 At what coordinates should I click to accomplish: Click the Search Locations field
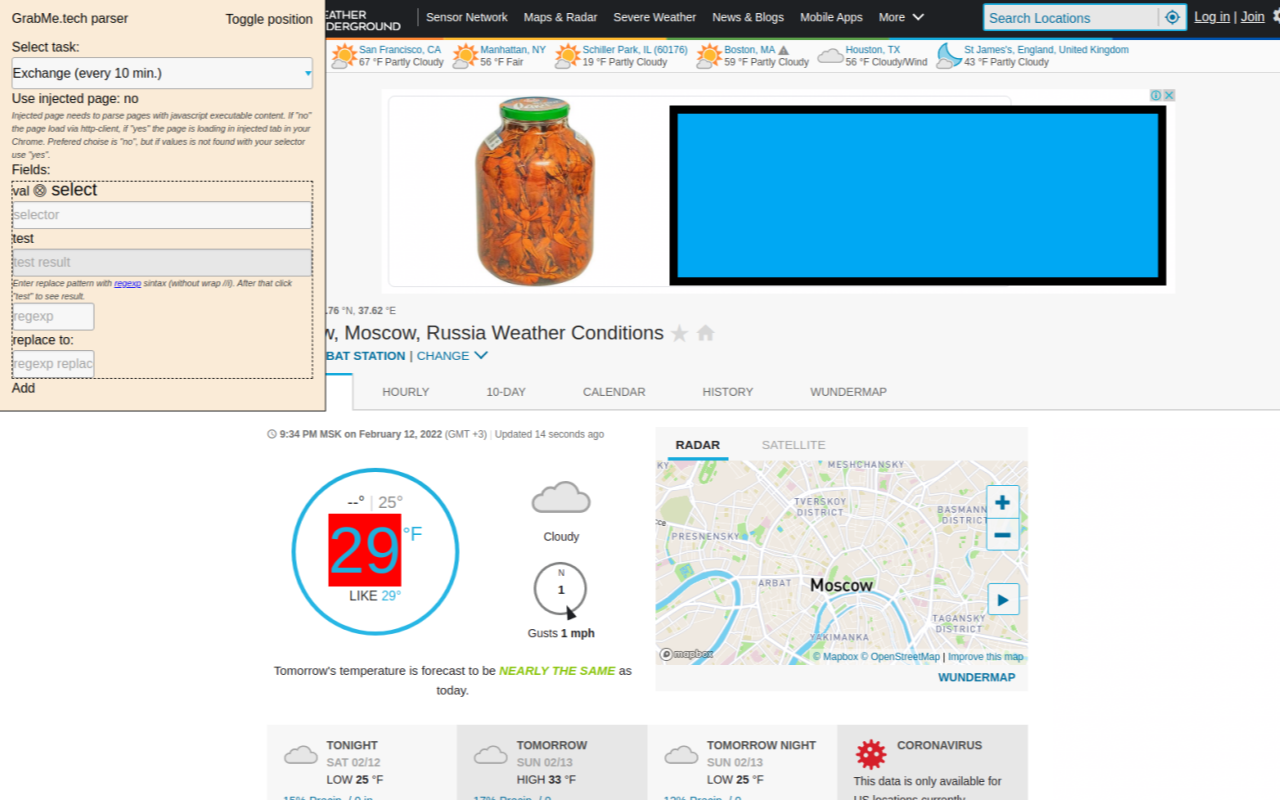(1071, 17)
